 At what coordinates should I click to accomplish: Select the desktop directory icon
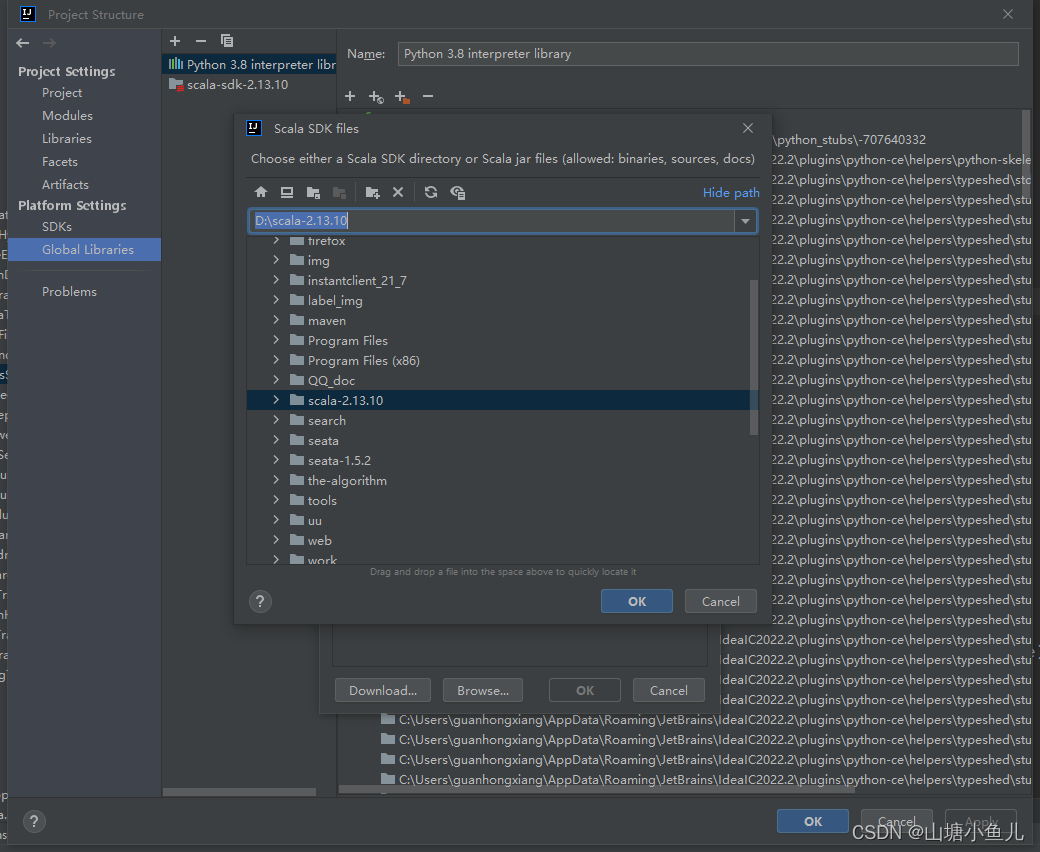pyautogui.click(x=287, y=192)
